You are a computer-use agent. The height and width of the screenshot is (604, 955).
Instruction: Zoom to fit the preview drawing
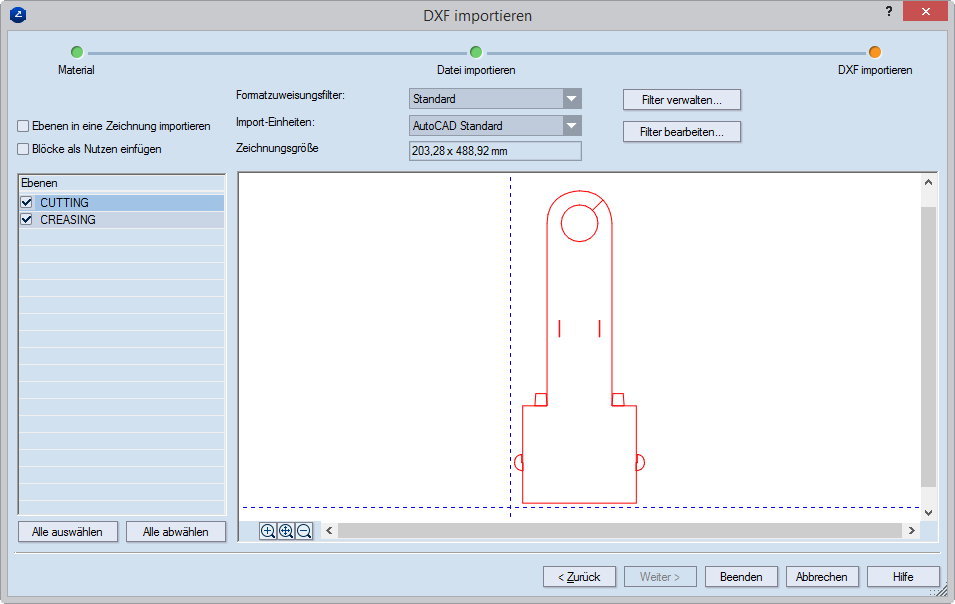286,531
